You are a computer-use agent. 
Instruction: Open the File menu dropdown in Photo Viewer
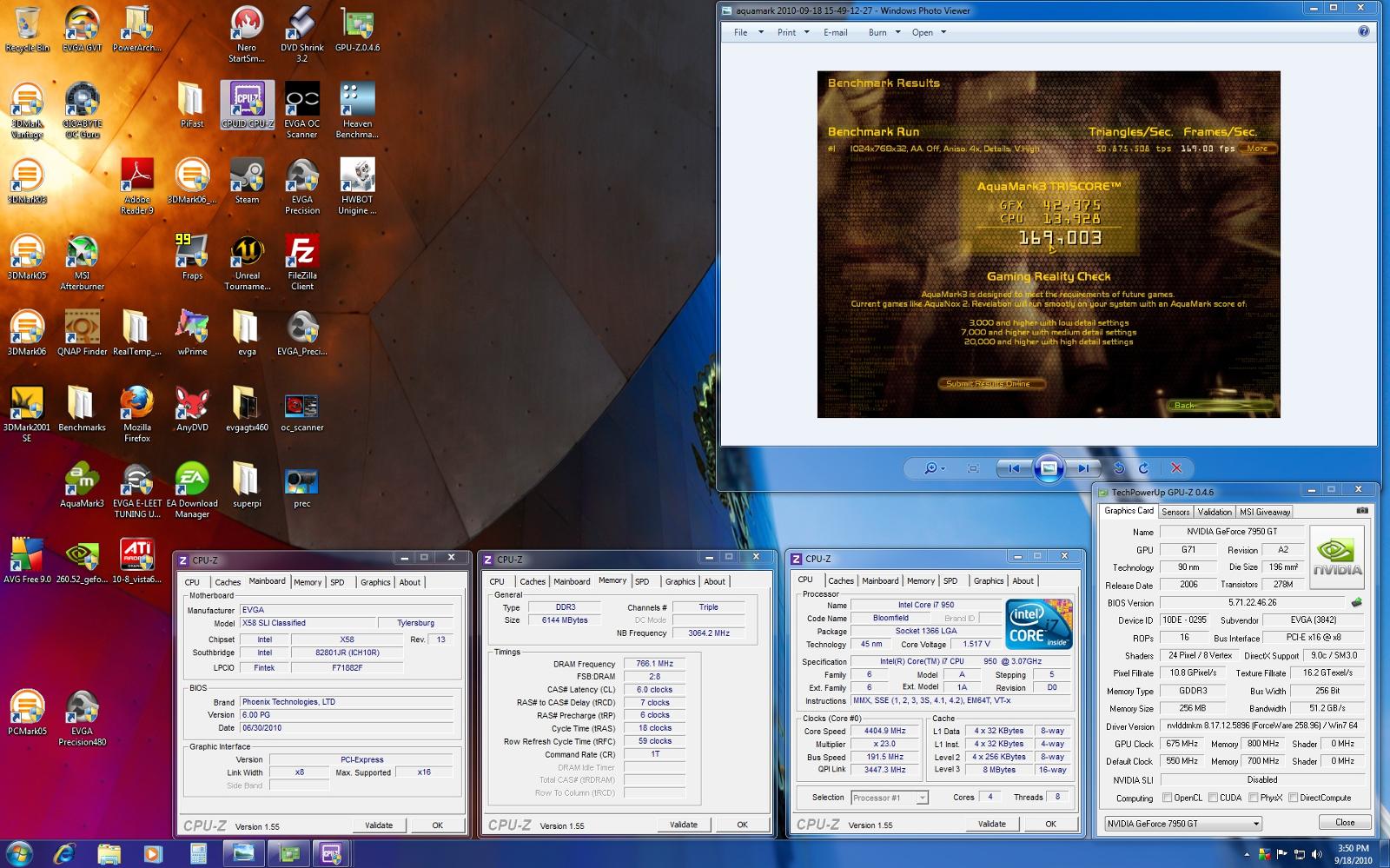tap(748, 32)
